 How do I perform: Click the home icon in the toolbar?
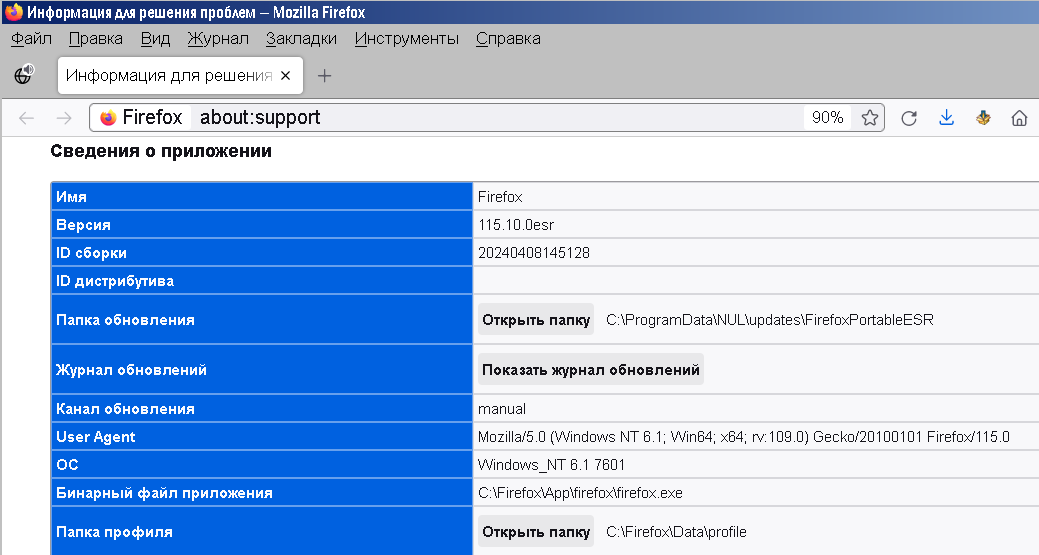[x=1019, y=118]
